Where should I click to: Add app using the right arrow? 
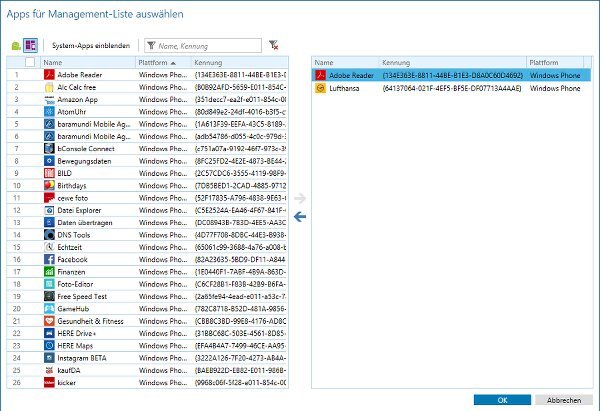click(x=300, y=198)
